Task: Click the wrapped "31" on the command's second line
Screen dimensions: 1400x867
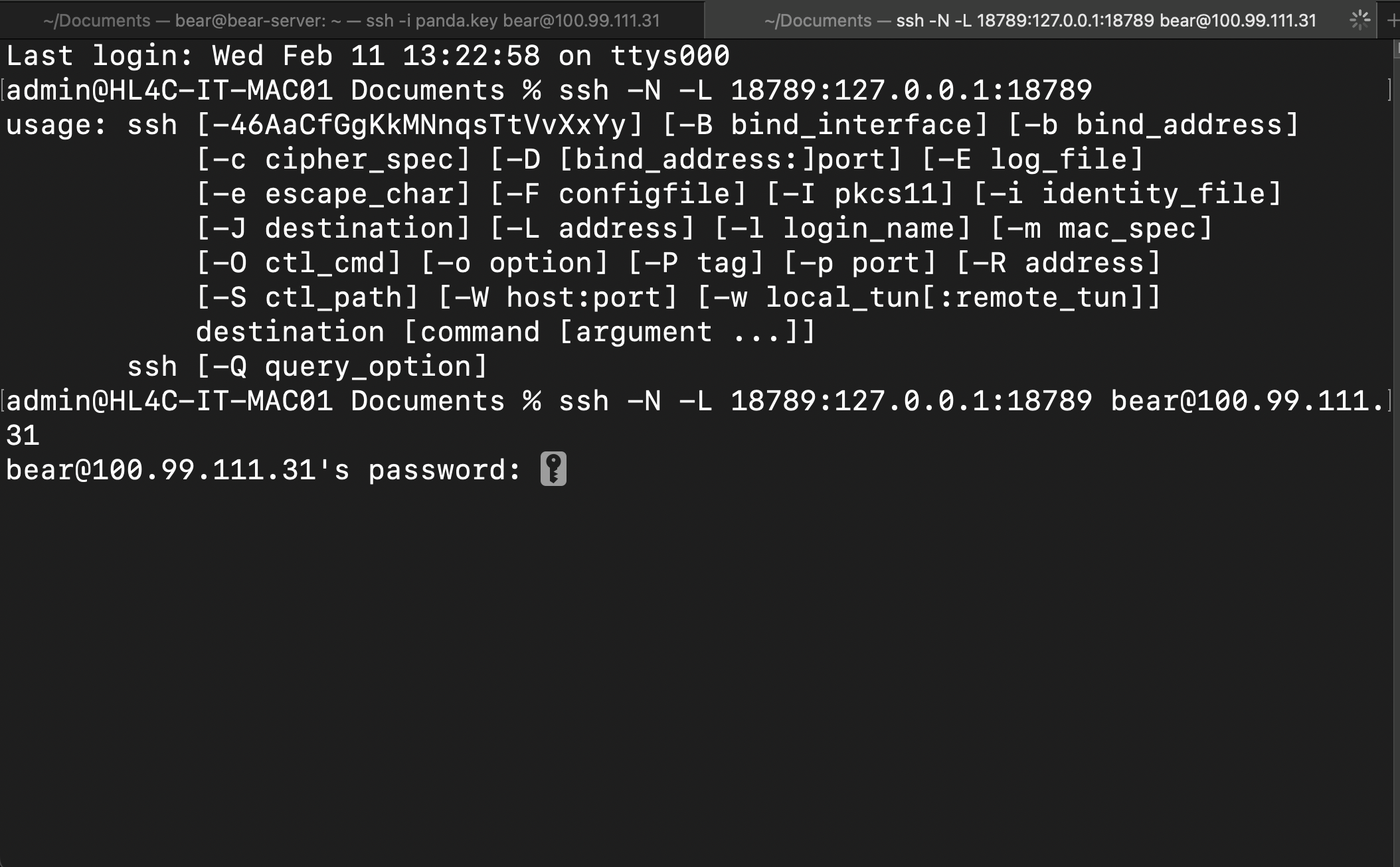Action: [x=23, y=435]
